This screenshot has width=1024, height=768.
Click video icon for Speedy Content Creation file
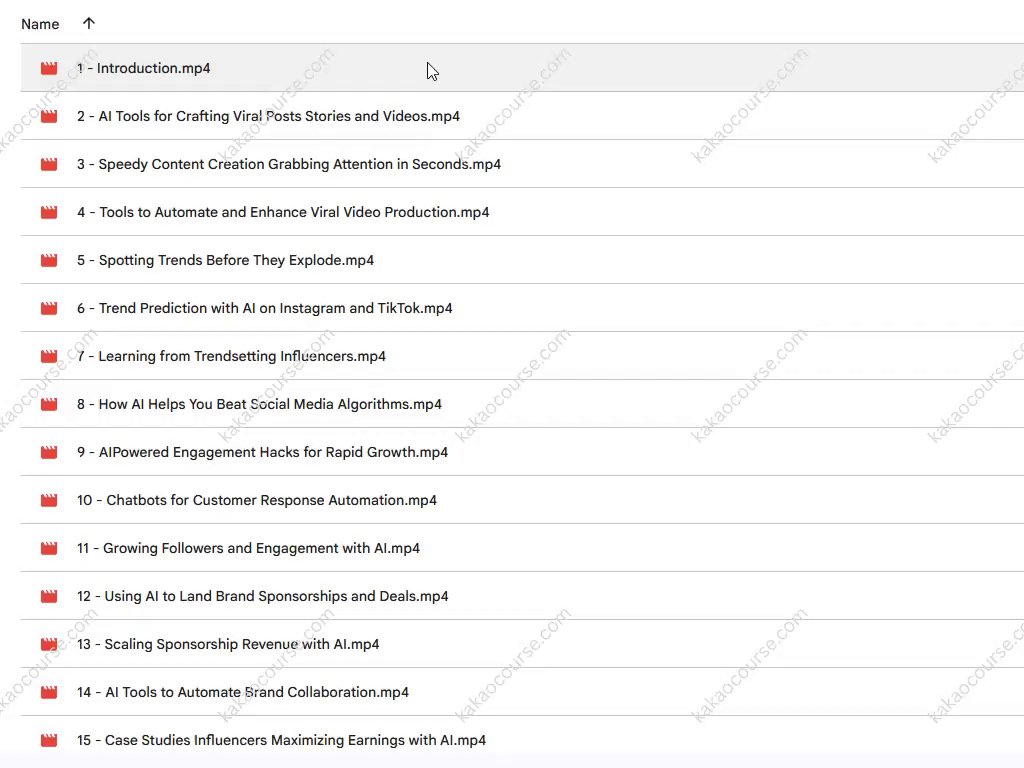click(x=49, y=165)
